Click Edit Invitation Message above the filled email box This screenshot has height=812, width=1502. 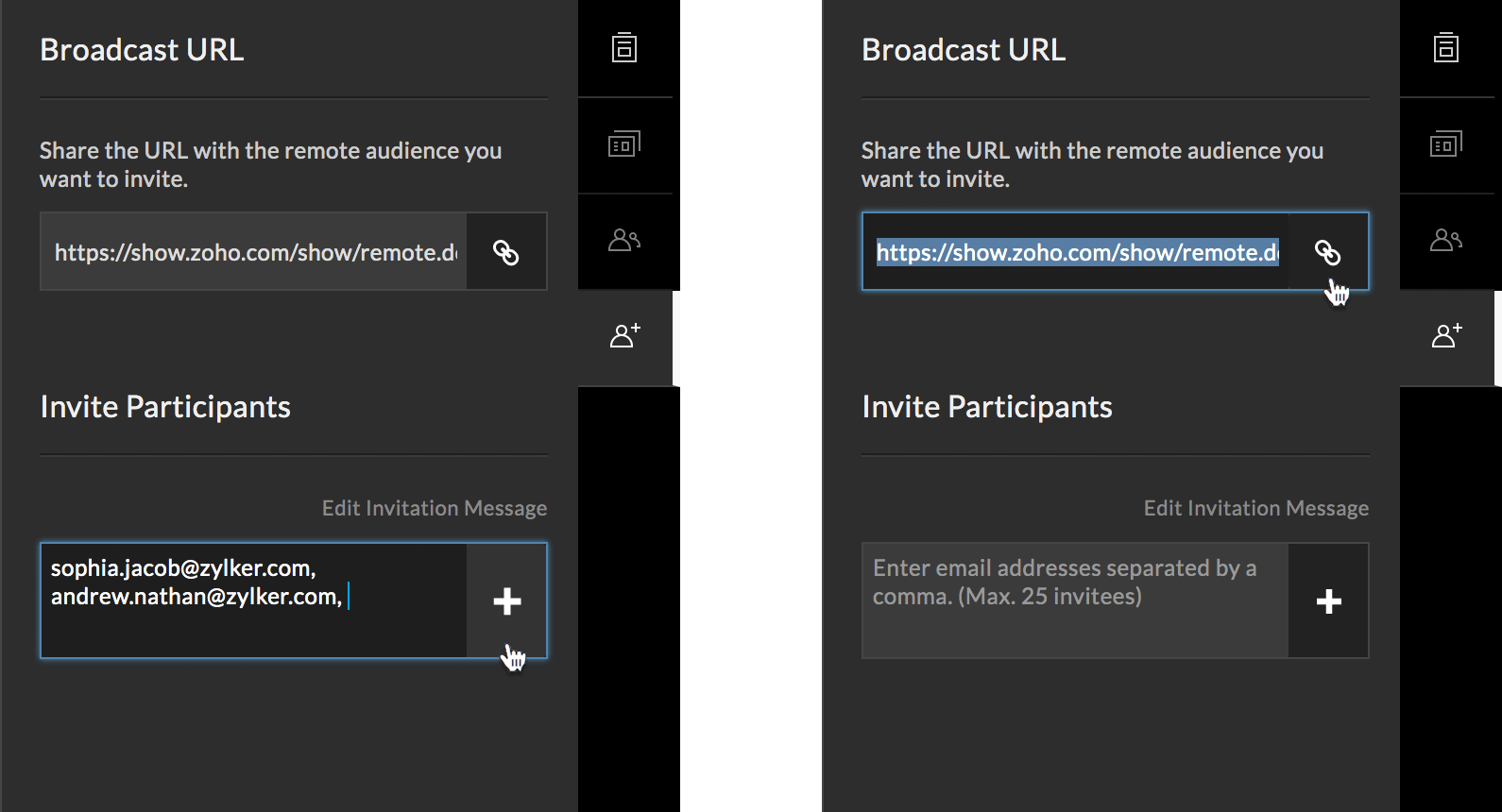(x=434, y=508)
